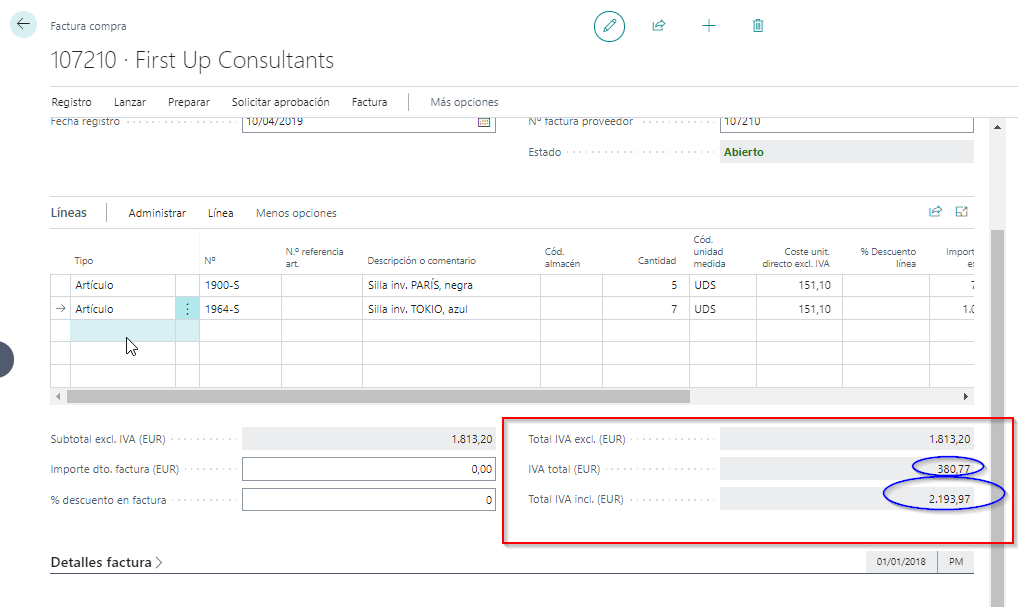
Task: Show Más opciones in the action bar
Action: (x=464, y=102)
